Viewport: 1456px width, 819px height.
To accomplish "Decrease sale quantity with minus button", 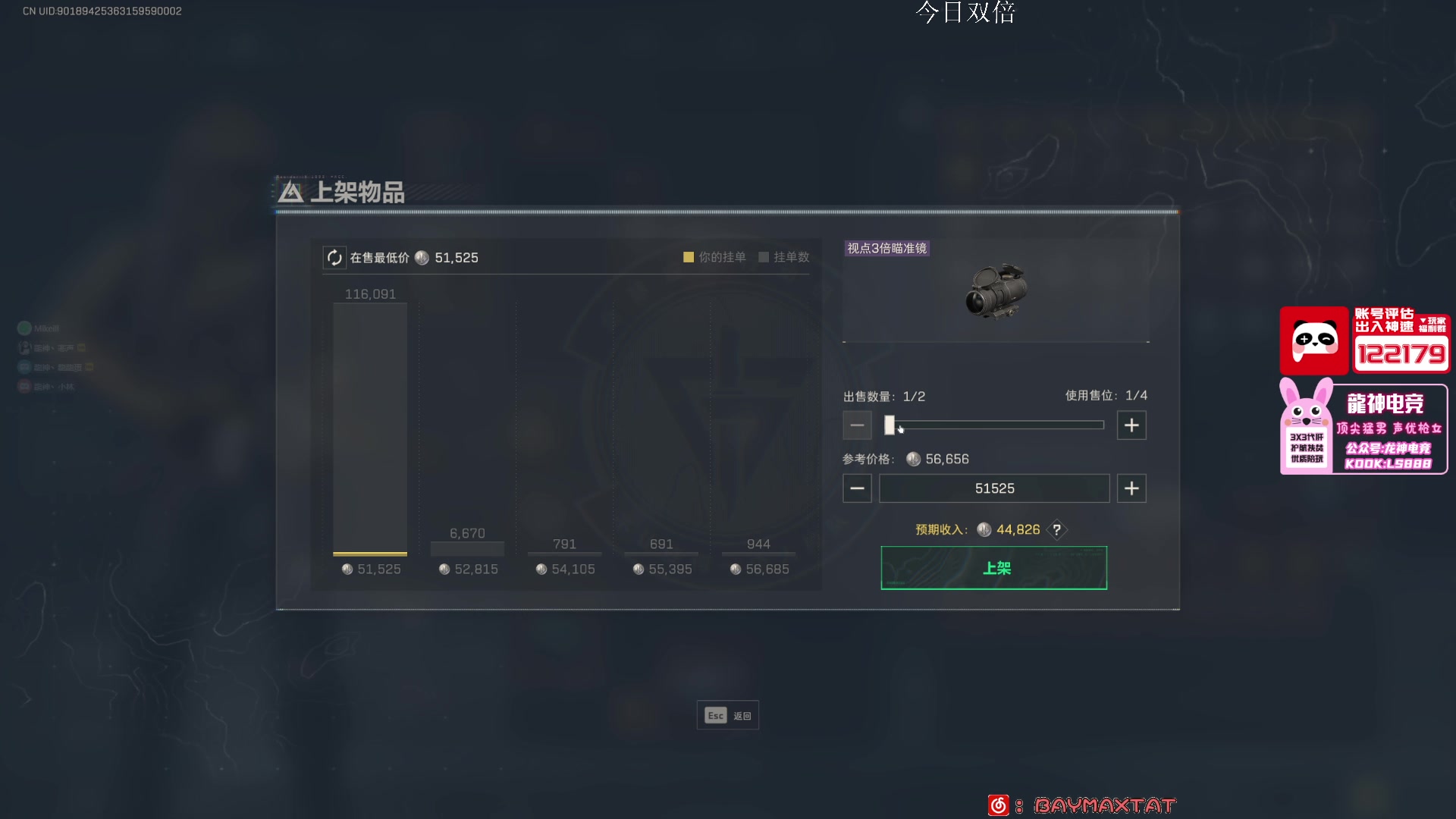I will coord(857,425).
